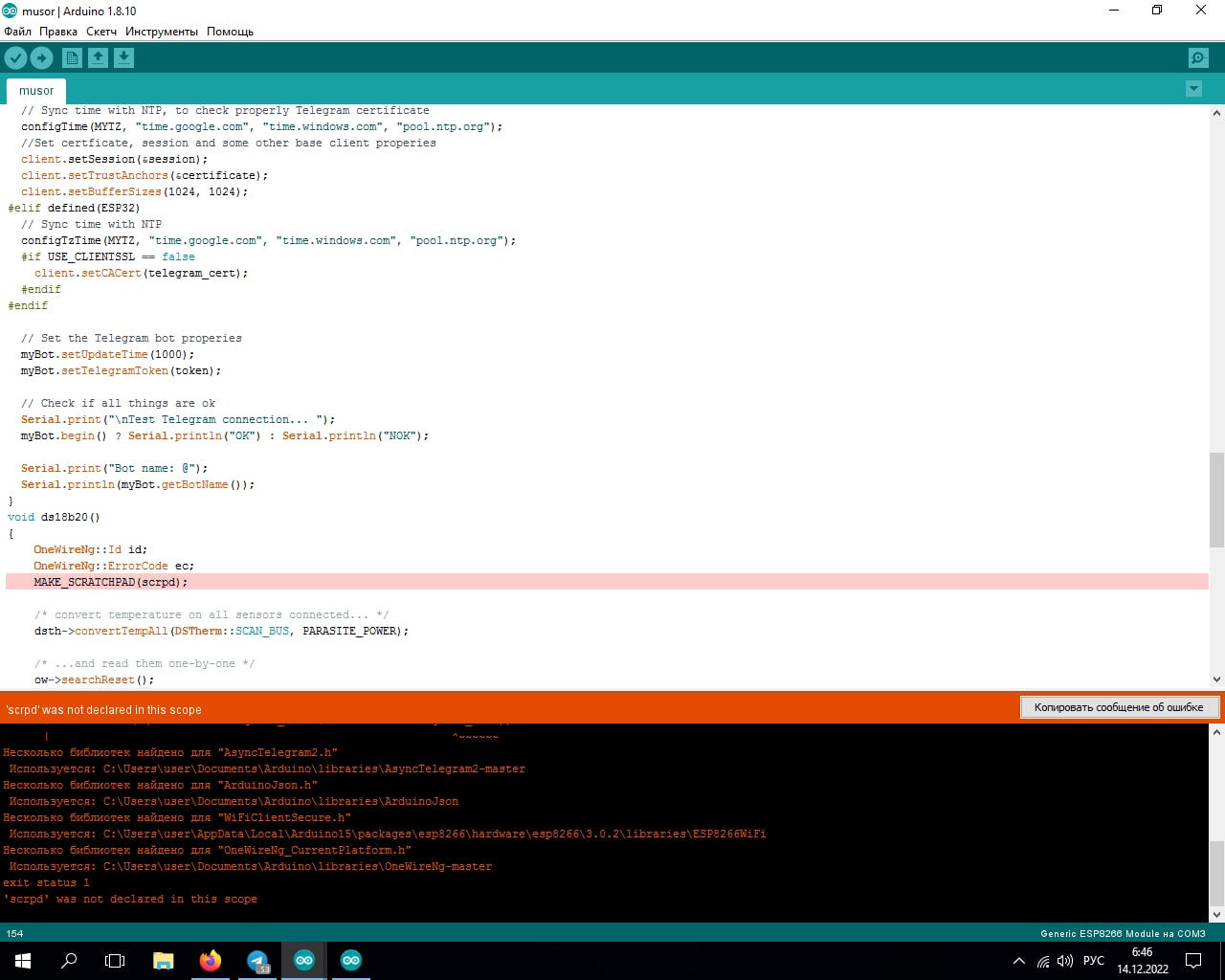The height and width of the screenshot is (980, 1225).
Task: Click Копировать сообщение об ошибке button
Action: click(x=1119, y=707)
